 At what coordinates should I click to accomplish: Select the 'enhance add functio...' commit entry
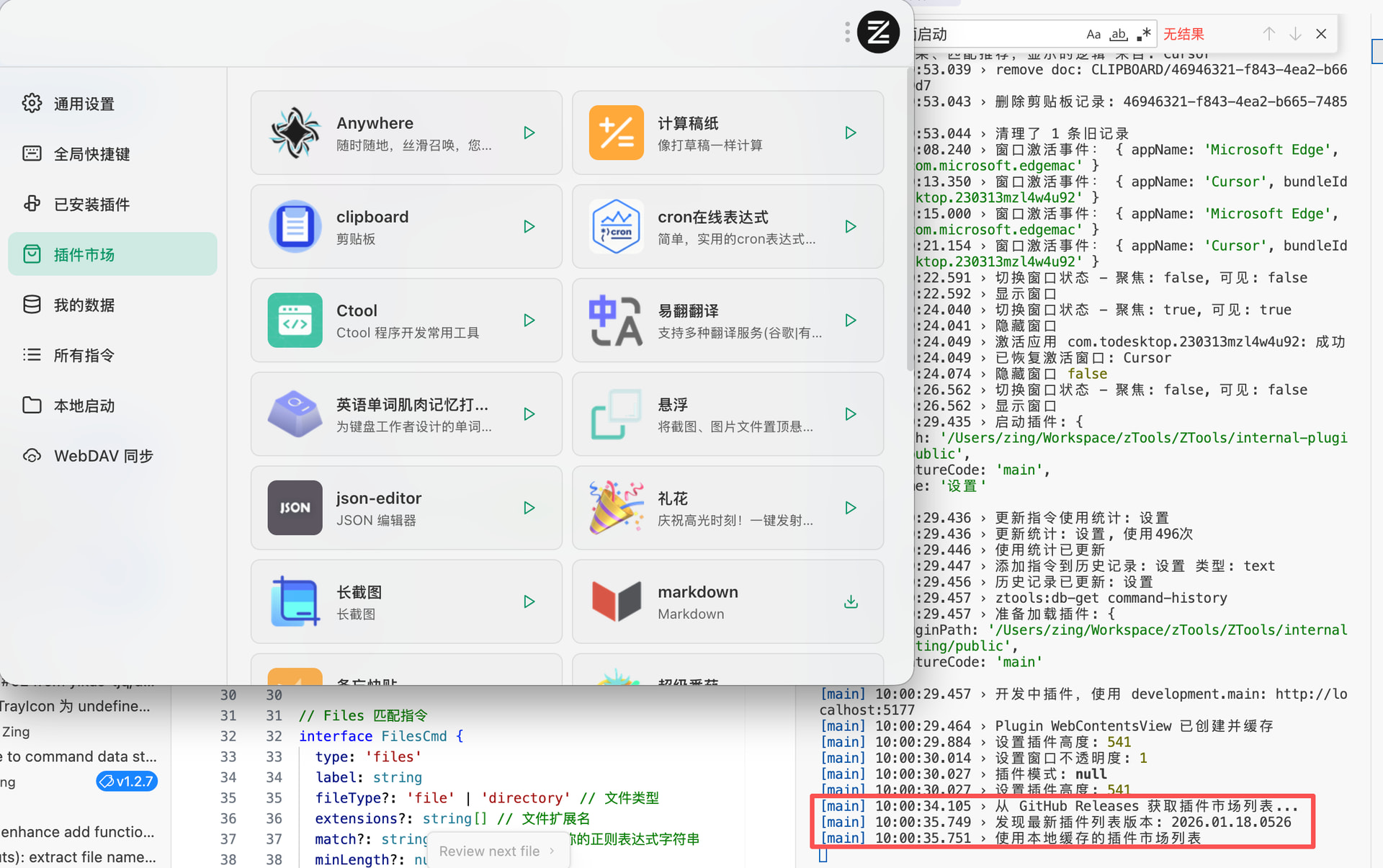78,832
